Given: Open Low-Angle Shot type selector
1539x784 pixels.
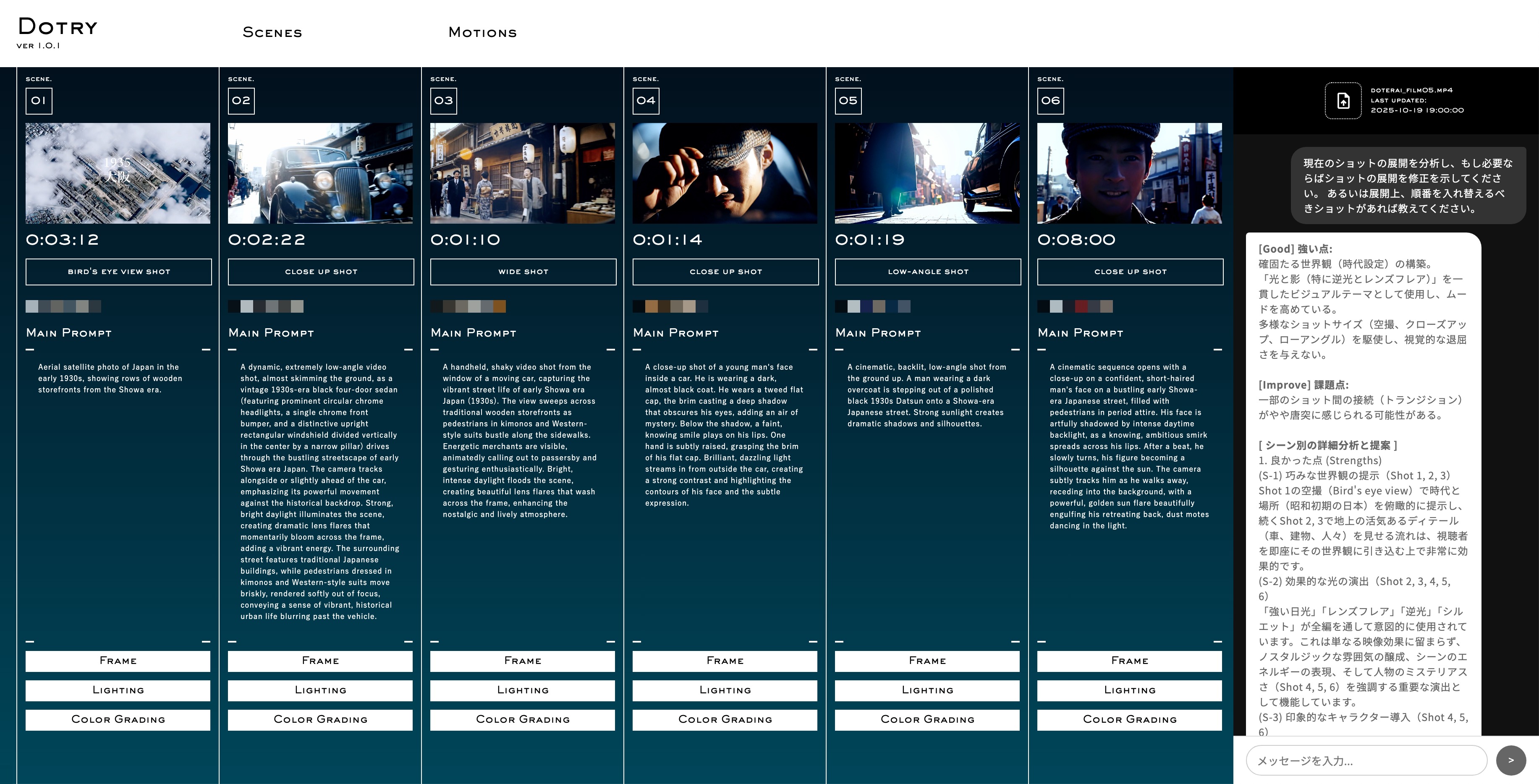Looking at the screenshot, I should [927, 272].
